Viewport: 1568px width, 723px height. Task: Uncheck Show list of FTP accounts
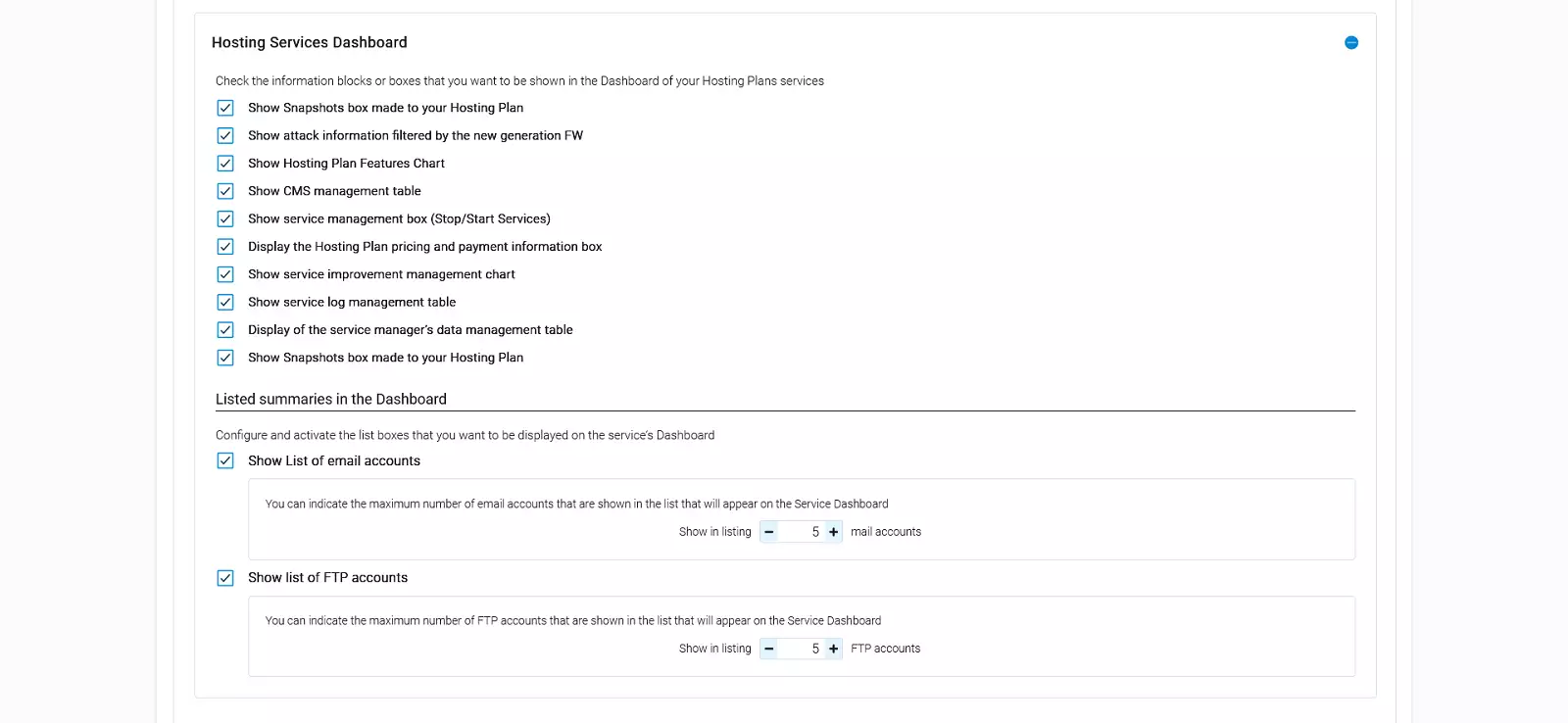(x=225, y=578)
